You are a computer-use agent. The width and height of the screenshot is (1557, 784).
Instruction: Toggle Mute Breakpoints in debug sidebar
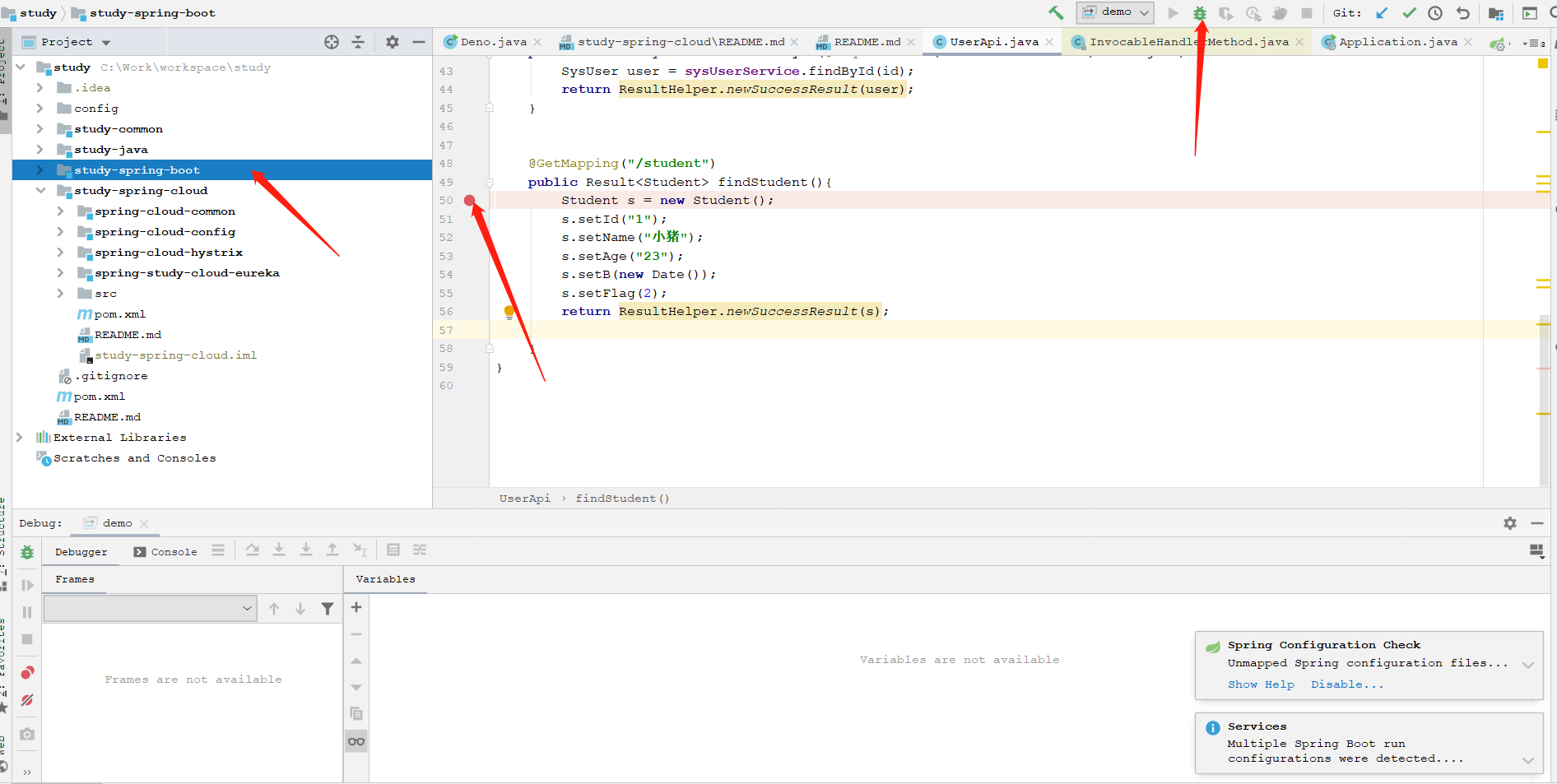(x=27, y=700)
